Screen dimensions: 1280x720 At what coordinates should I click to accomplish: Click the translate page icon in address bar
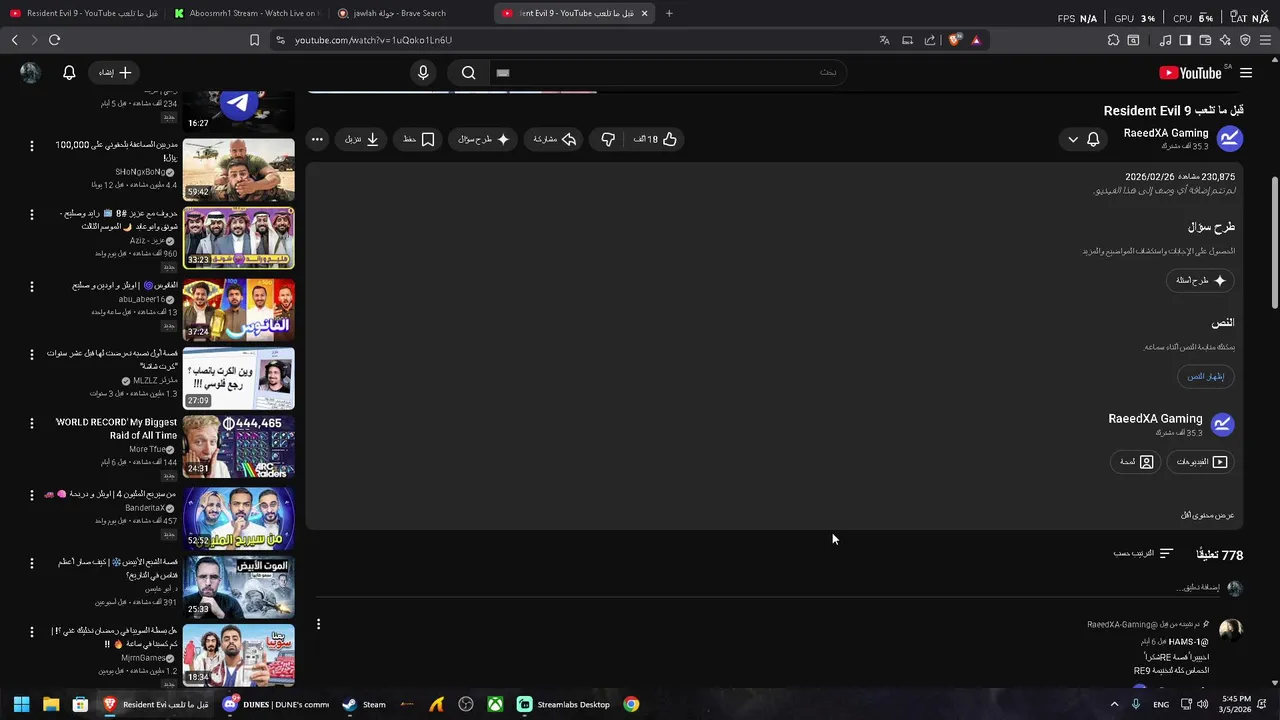click(884, 40)
